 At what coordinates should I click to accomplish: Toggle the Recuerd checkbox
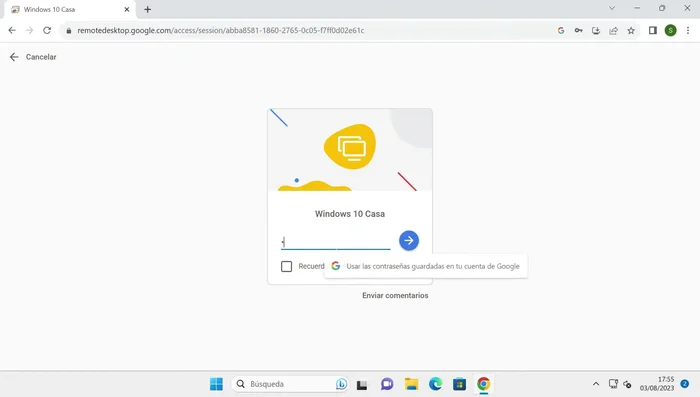pos(287,267)
